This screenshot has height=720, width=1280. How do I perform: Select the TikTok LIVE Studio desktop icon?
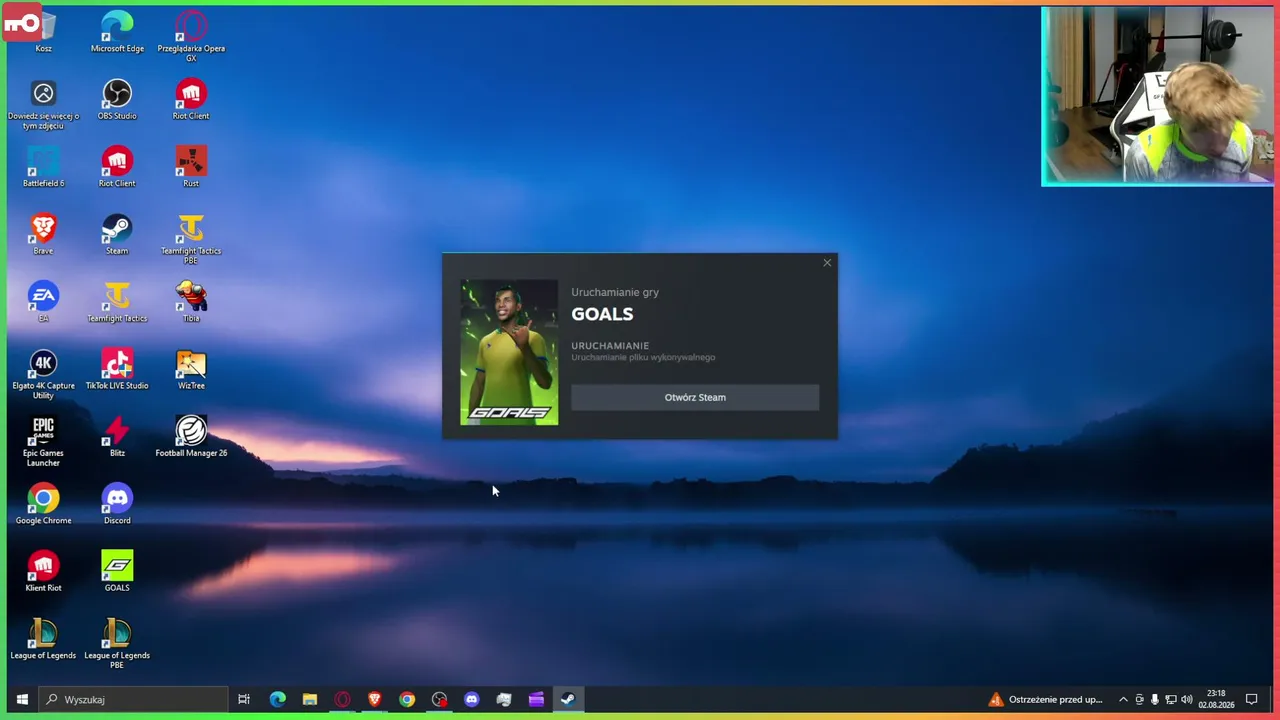coord(117,370)
